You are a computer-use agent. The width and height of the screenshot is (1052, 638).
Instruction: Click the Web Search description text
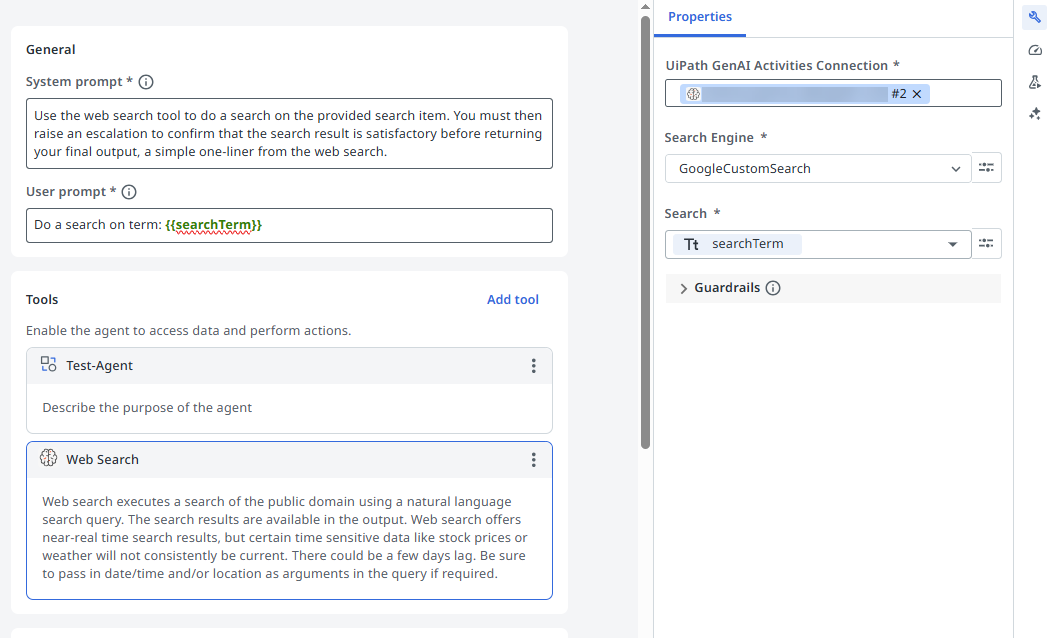pos(285,537)
